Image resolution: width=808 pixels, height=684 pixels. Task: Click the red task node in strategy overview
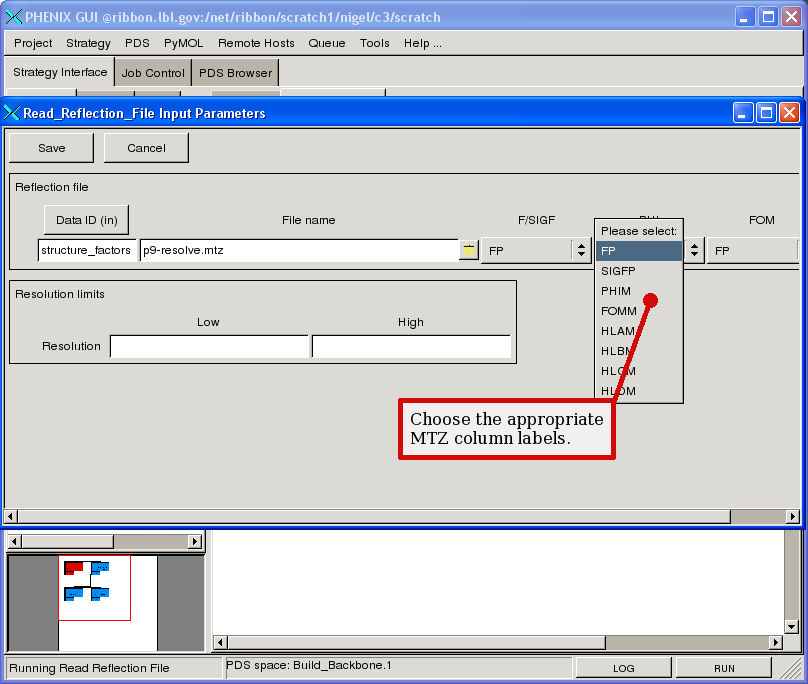tap(73, 568)
